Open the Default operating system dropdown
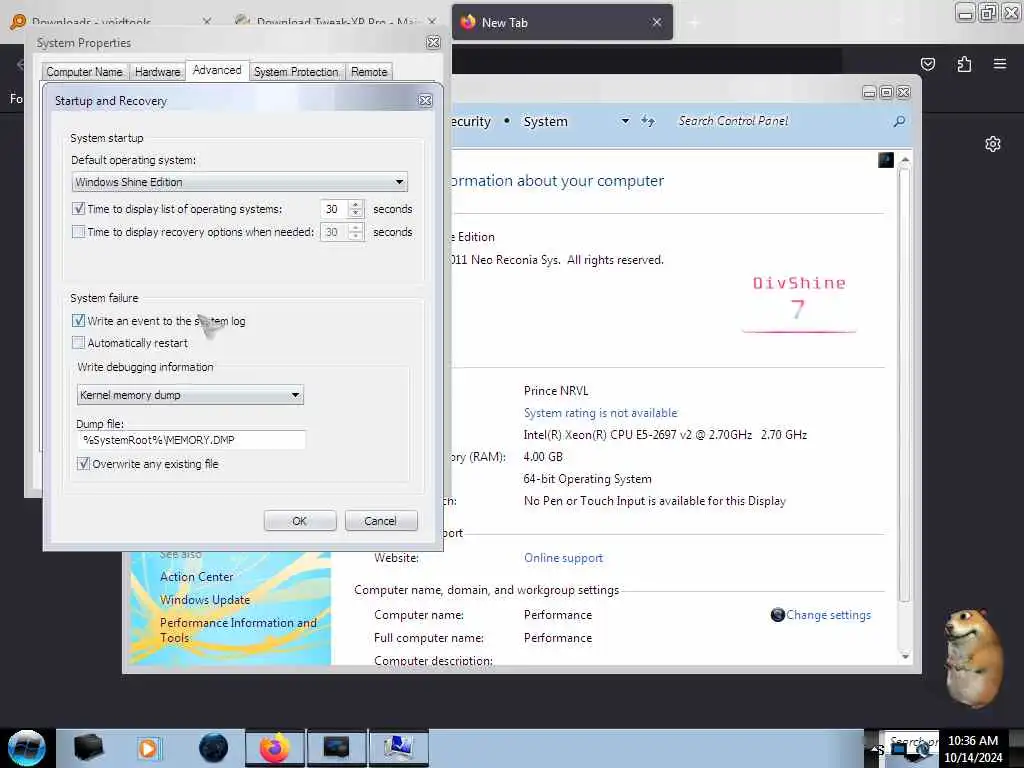 coord(239,182)
